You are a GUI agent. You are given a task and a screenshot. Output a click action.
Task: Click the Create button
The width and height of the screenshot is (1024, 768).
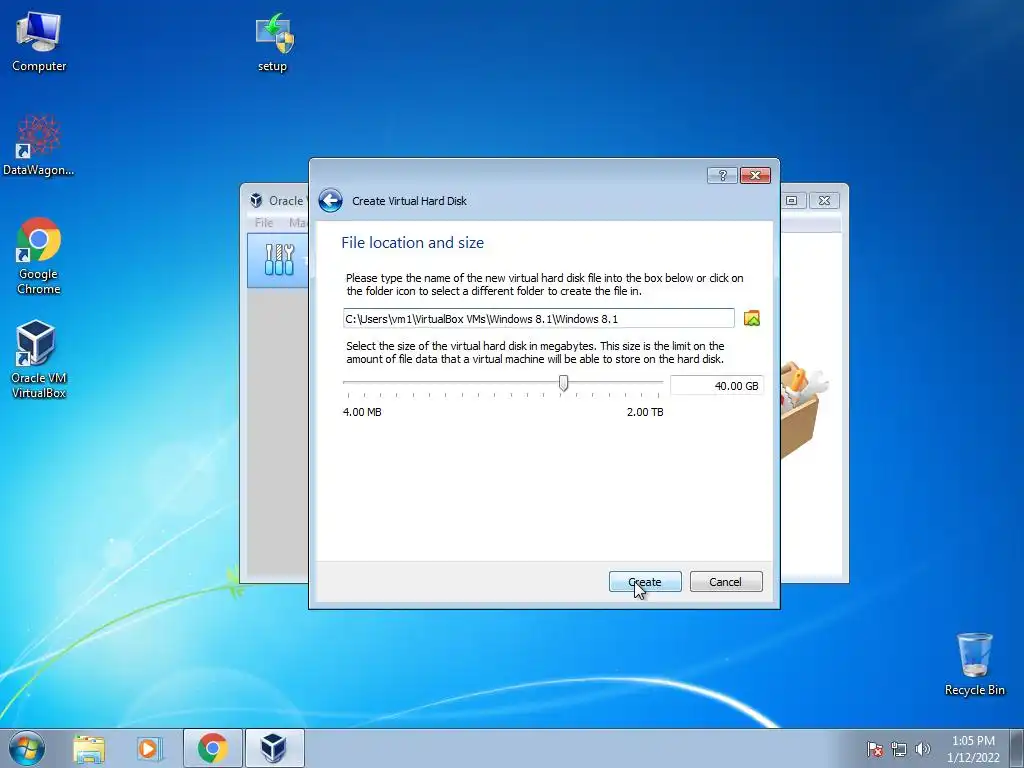pyautogui.click(x=645, y=582)
